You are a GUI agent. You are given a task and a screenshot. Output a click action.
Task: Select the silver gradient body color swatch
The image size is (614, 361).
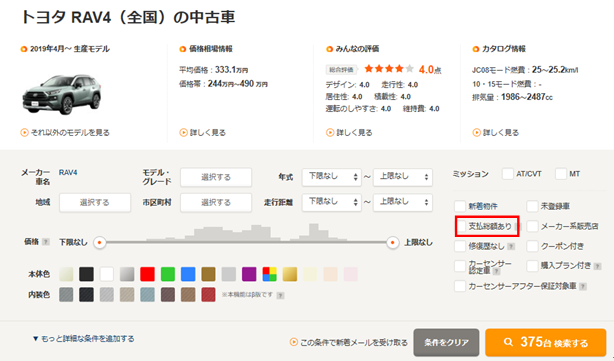tap(127, 274)
